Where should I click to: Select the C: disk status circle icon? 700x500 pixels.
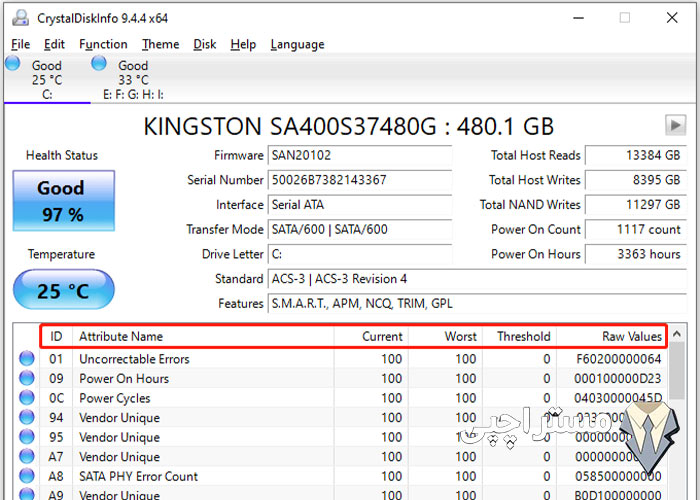(x=12, y=63)
